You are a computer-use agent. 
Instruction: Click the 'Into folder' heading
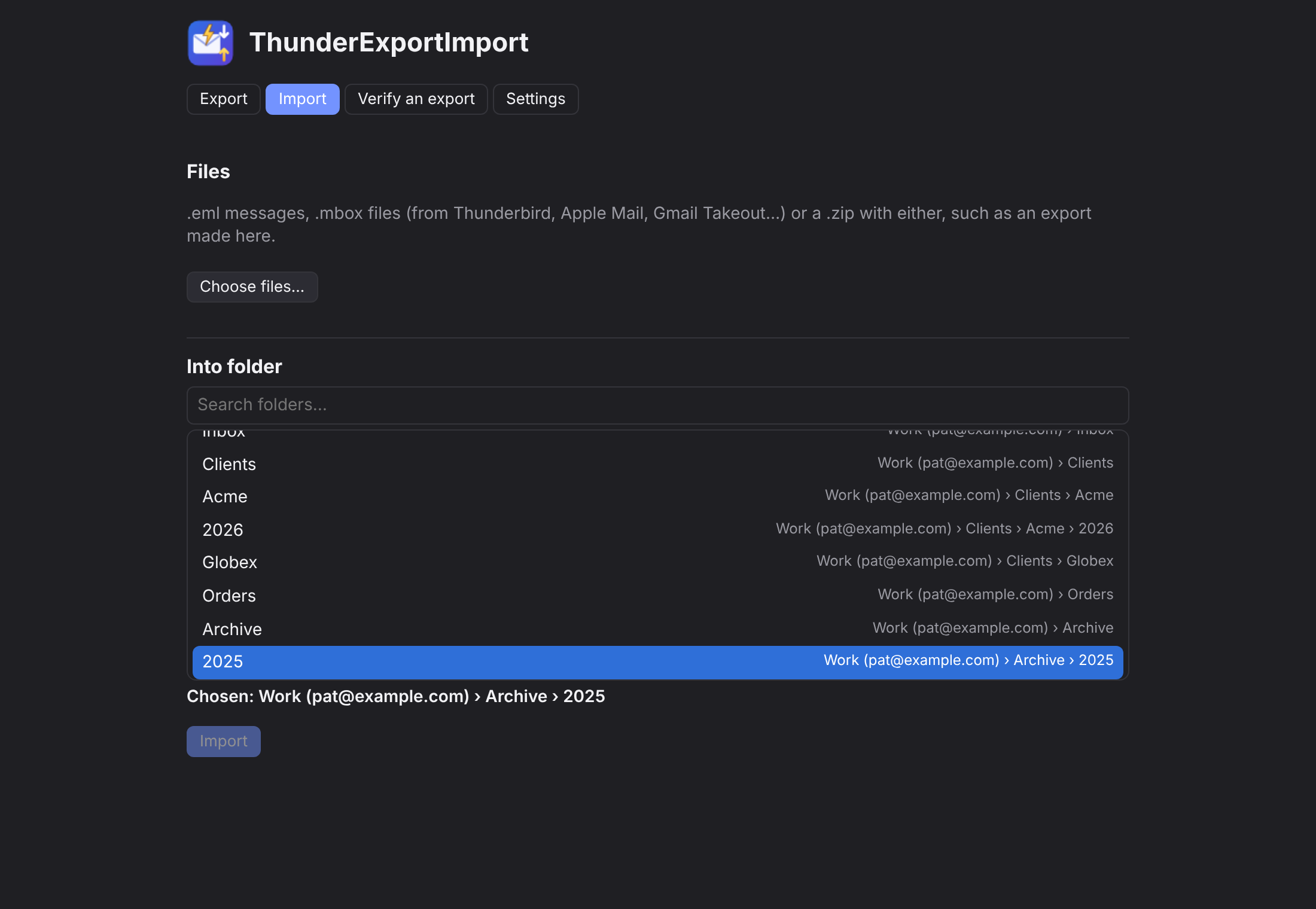point(234,367)
